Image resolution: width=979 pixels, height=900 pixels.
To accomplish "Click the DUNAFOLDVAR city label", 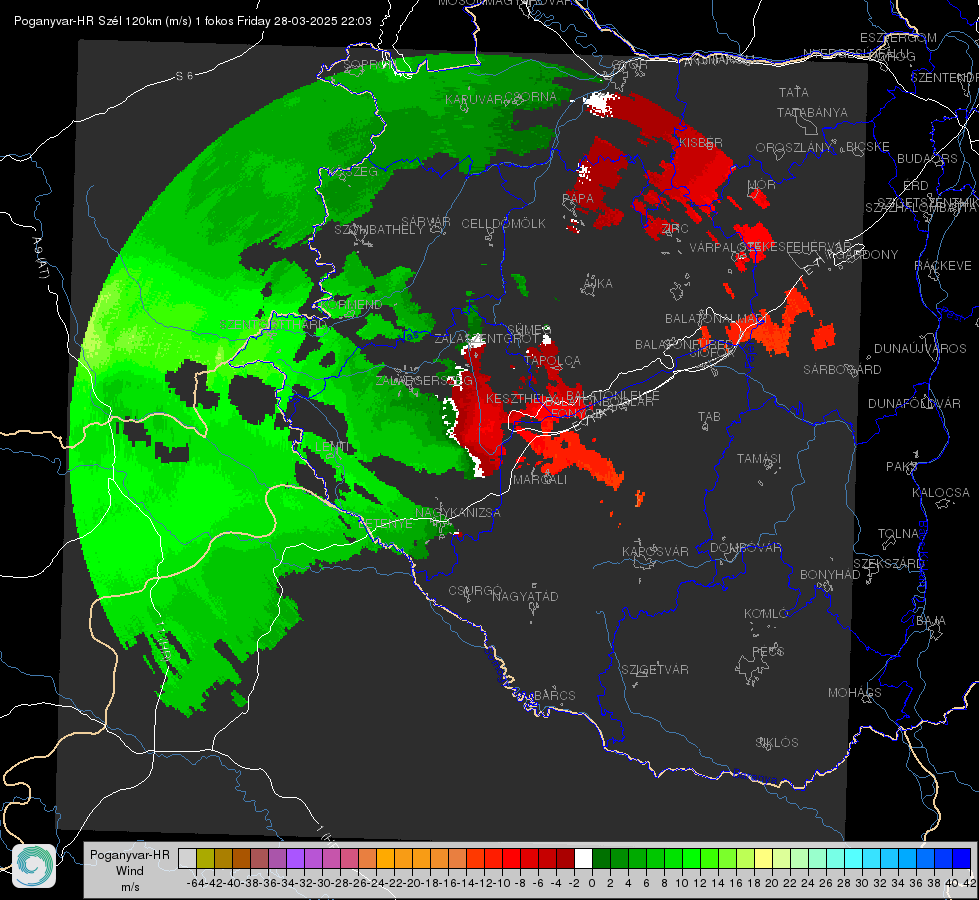I will 914,403.
